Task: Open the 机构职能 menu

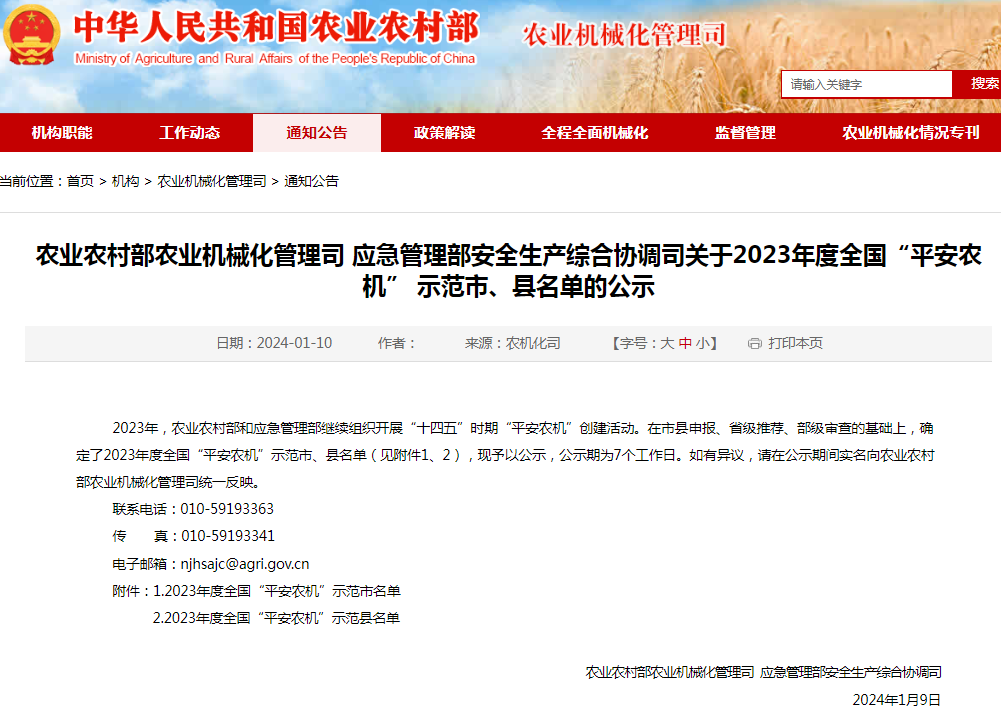Action: (x=62, y=133)
